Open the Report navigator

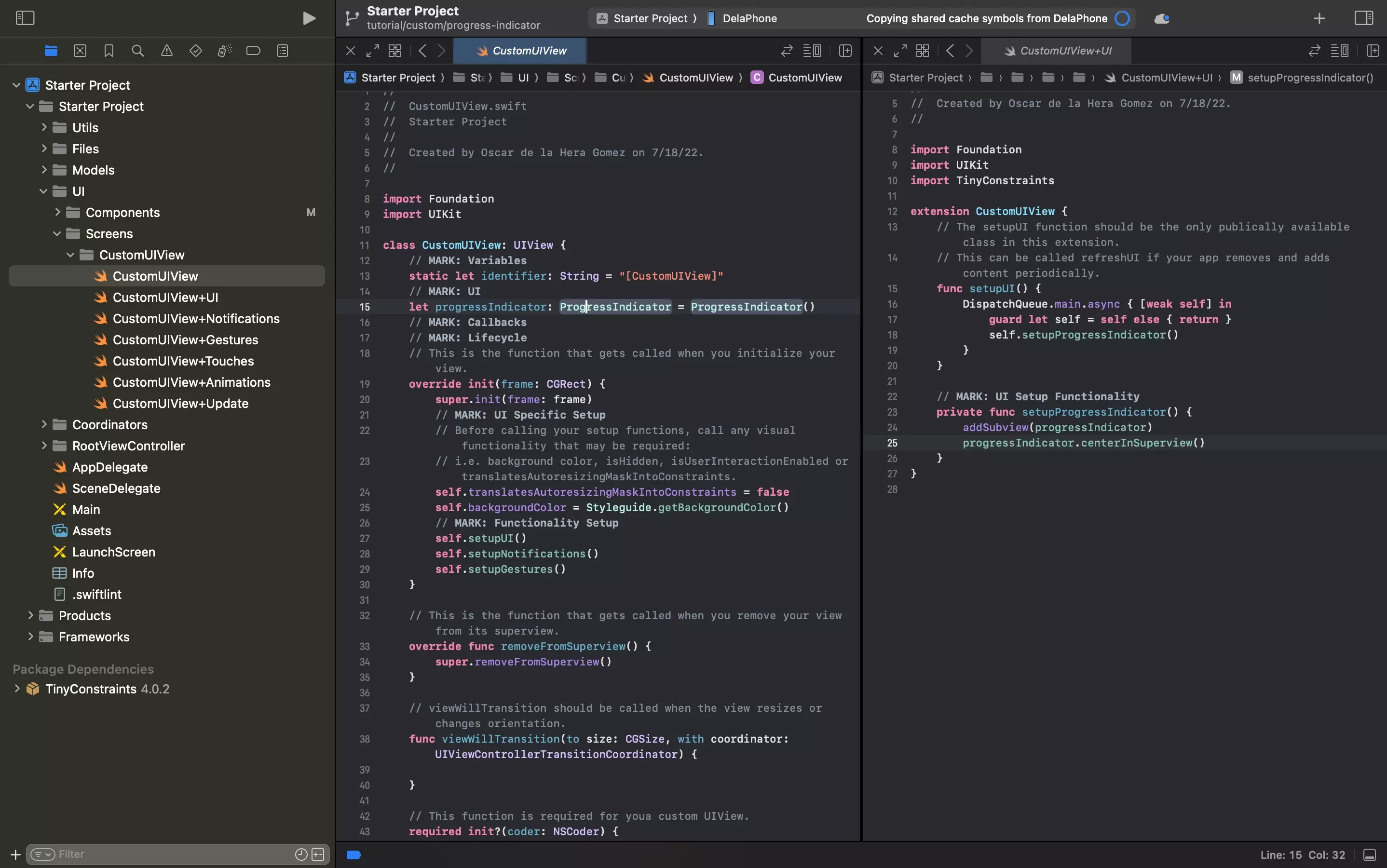point(283,51)
